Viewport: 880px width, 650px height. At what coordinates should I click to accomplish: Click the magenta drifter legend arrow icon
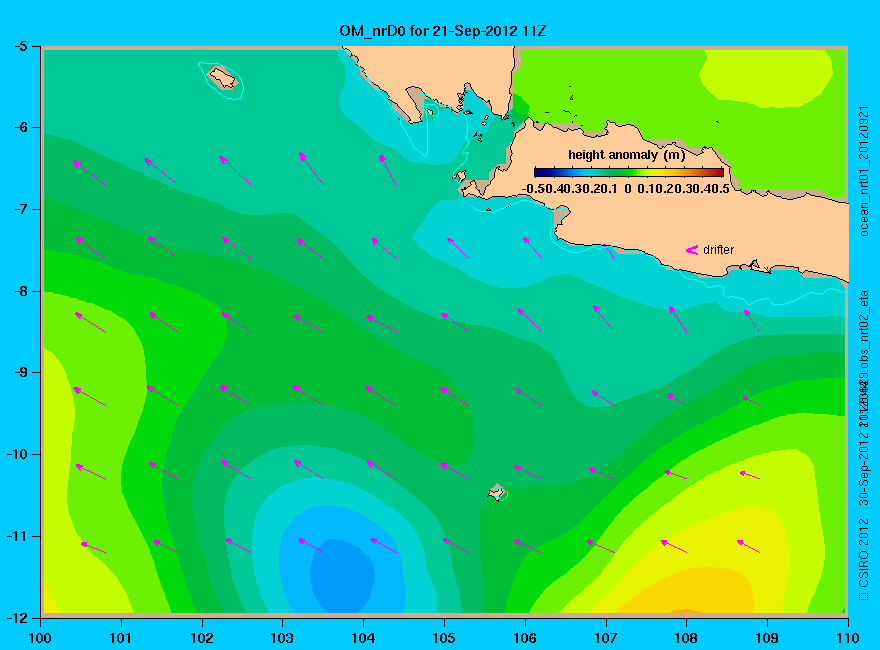click(x=691, y=250)
